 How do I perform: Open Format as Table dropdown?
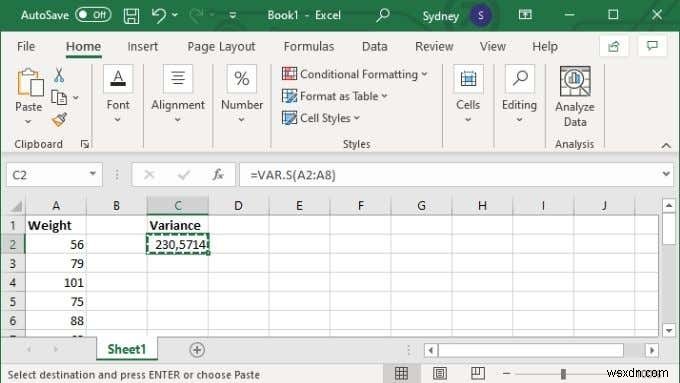coord(334,96)
